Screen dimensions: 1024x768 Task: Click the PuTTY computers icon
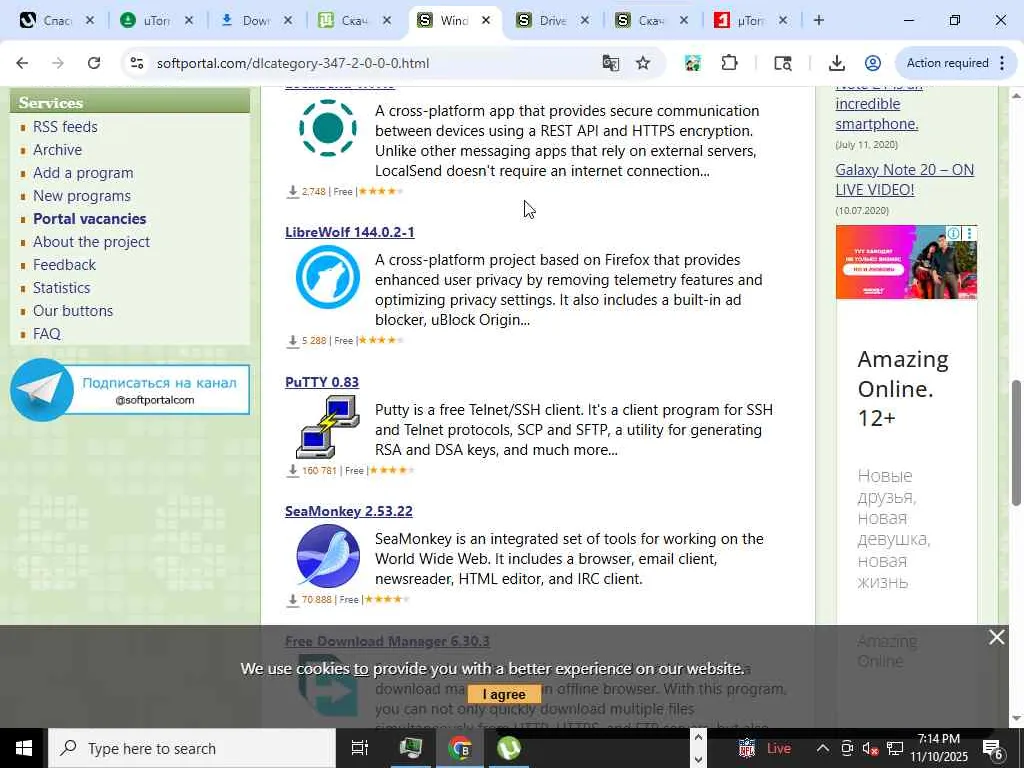click(328, 426)
